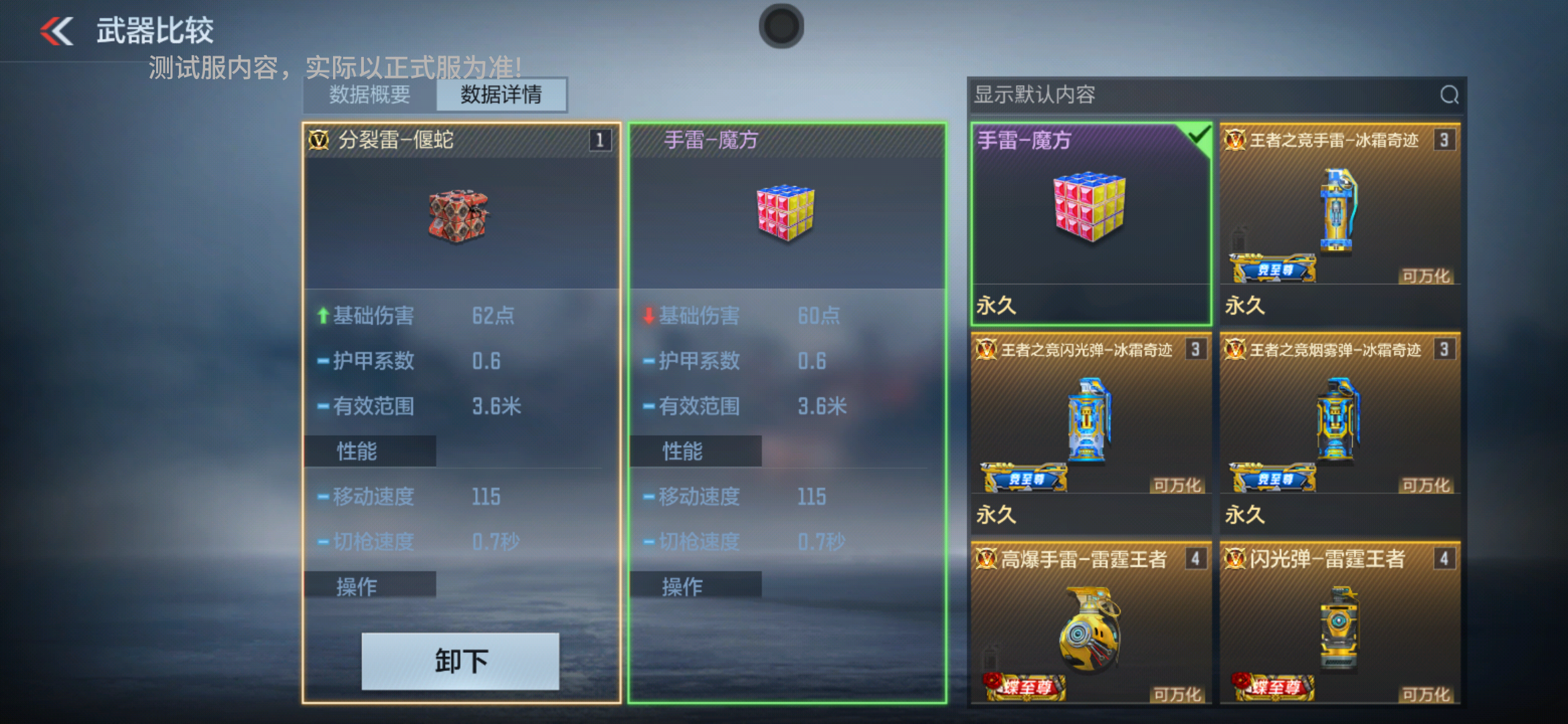Click the 可万化 tag on 闪光弹-雷霆王者 card
Image resolution: width=1568 pixels, height=724 pixels.
coord(1427,694)
